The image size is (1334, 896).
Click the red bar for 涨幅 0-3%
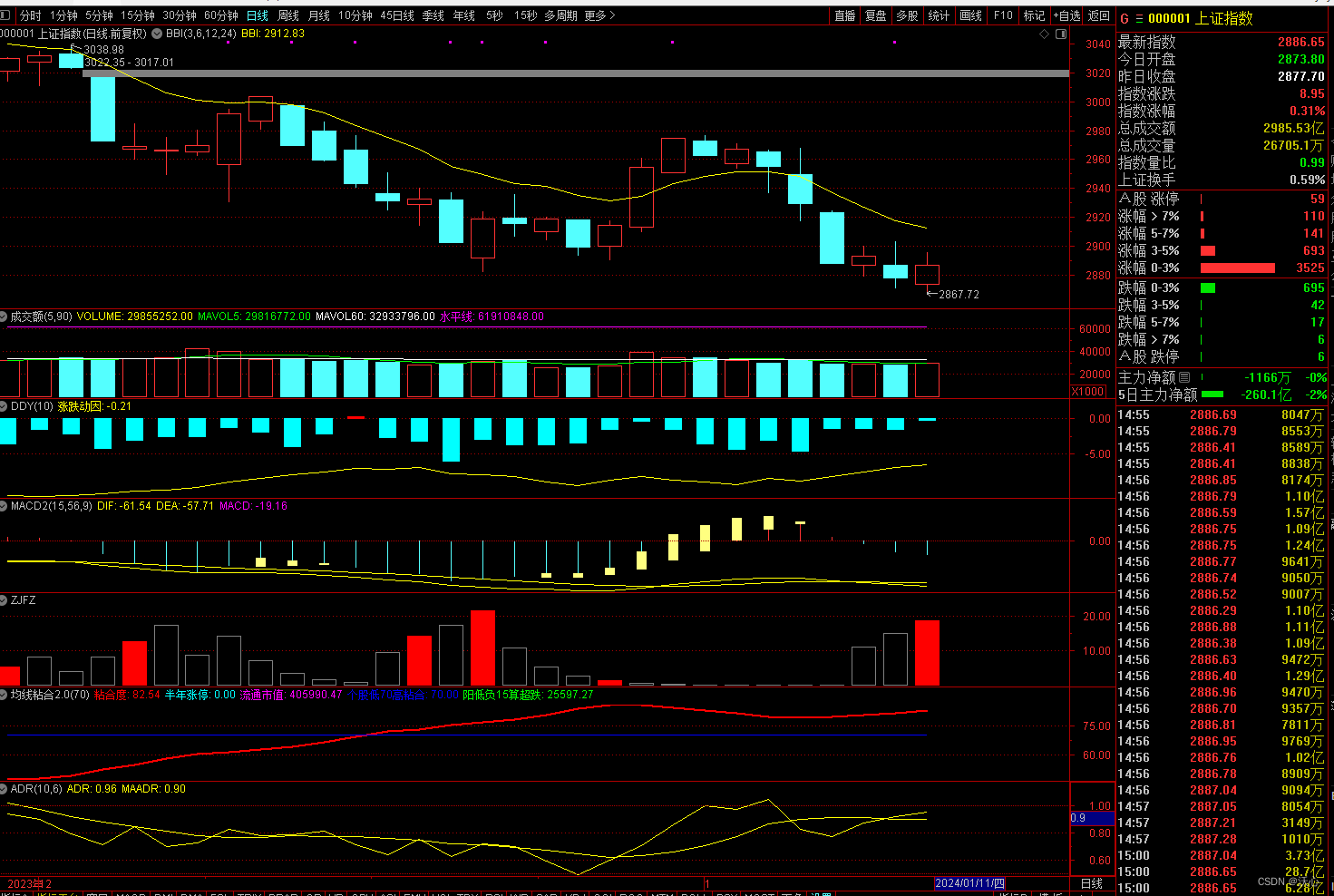pos(1237,268)
